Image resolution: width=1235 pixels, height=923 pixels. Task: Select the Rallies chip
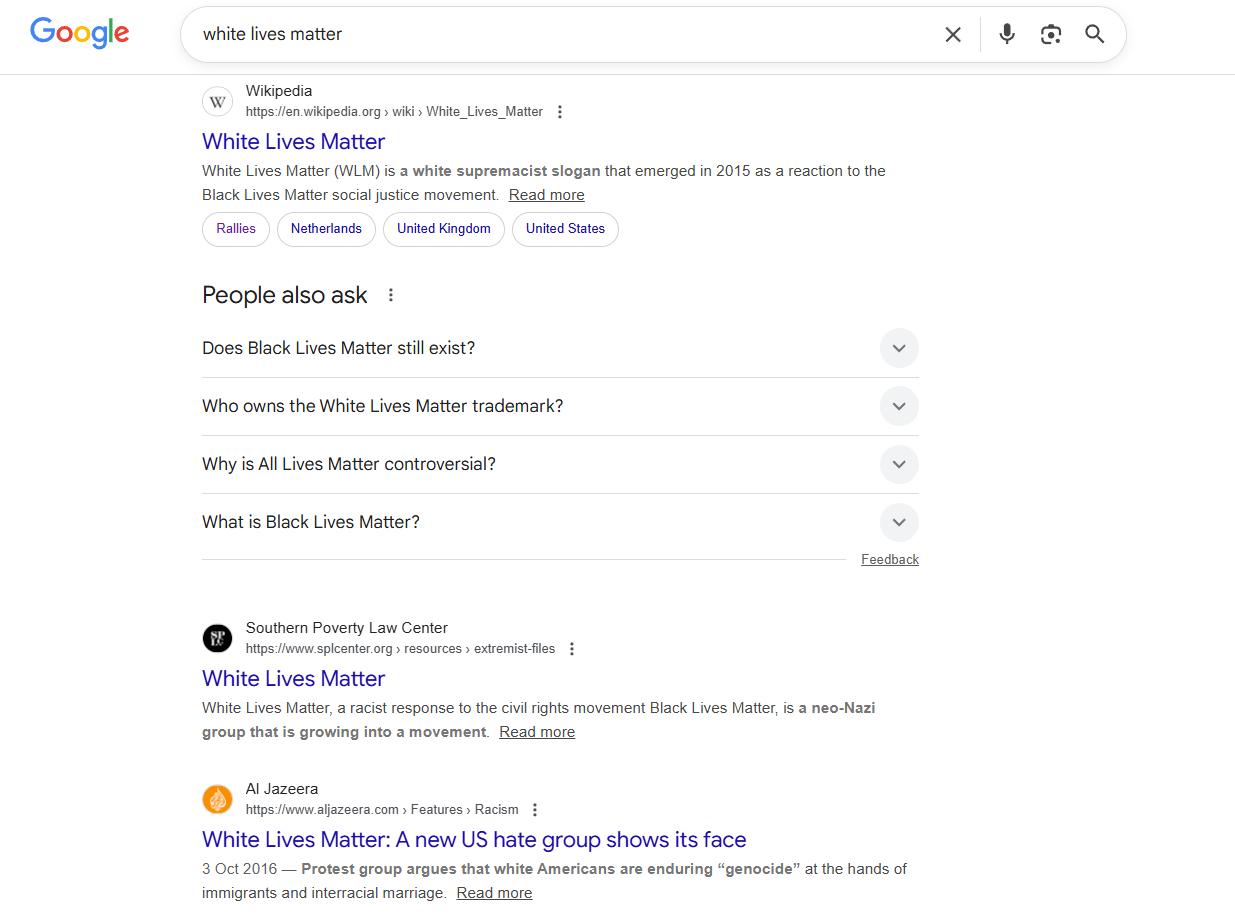236,229
